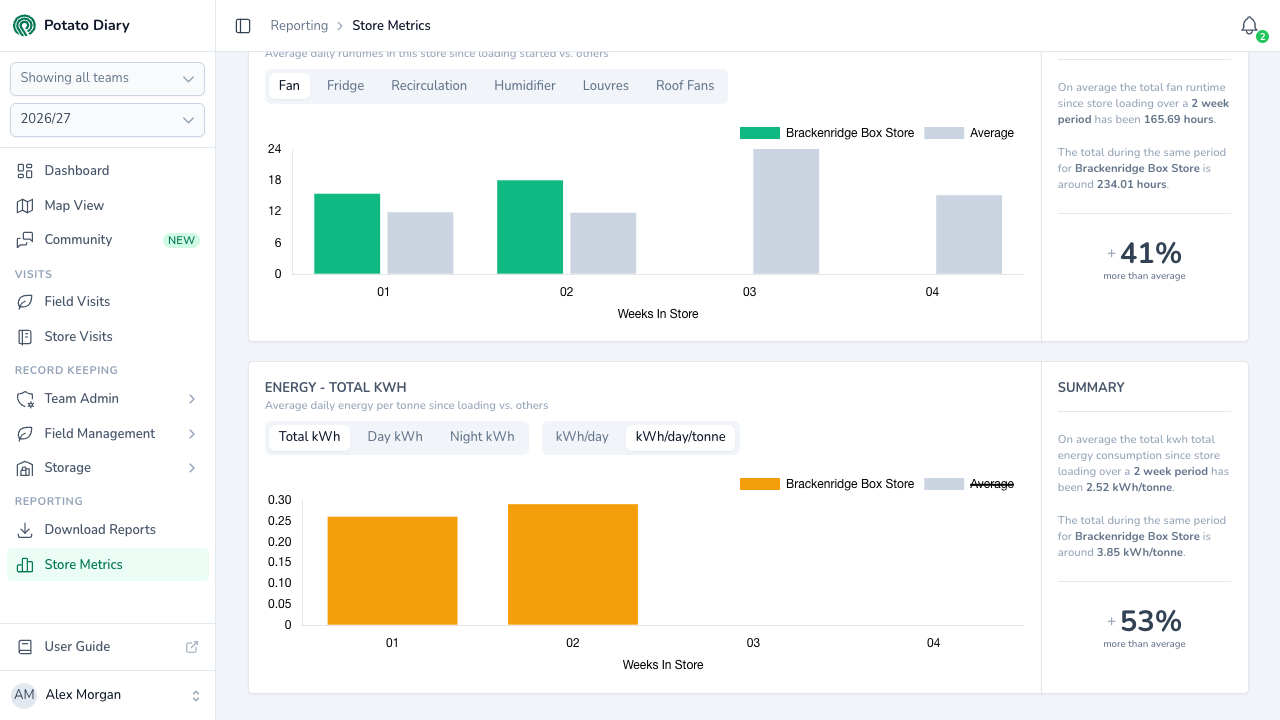Image resolution: width=1280 pixels, height=720 pixels.
Task: Click the Team Admin shield icon
Action: pyautogui.click(x=25, y=399)
